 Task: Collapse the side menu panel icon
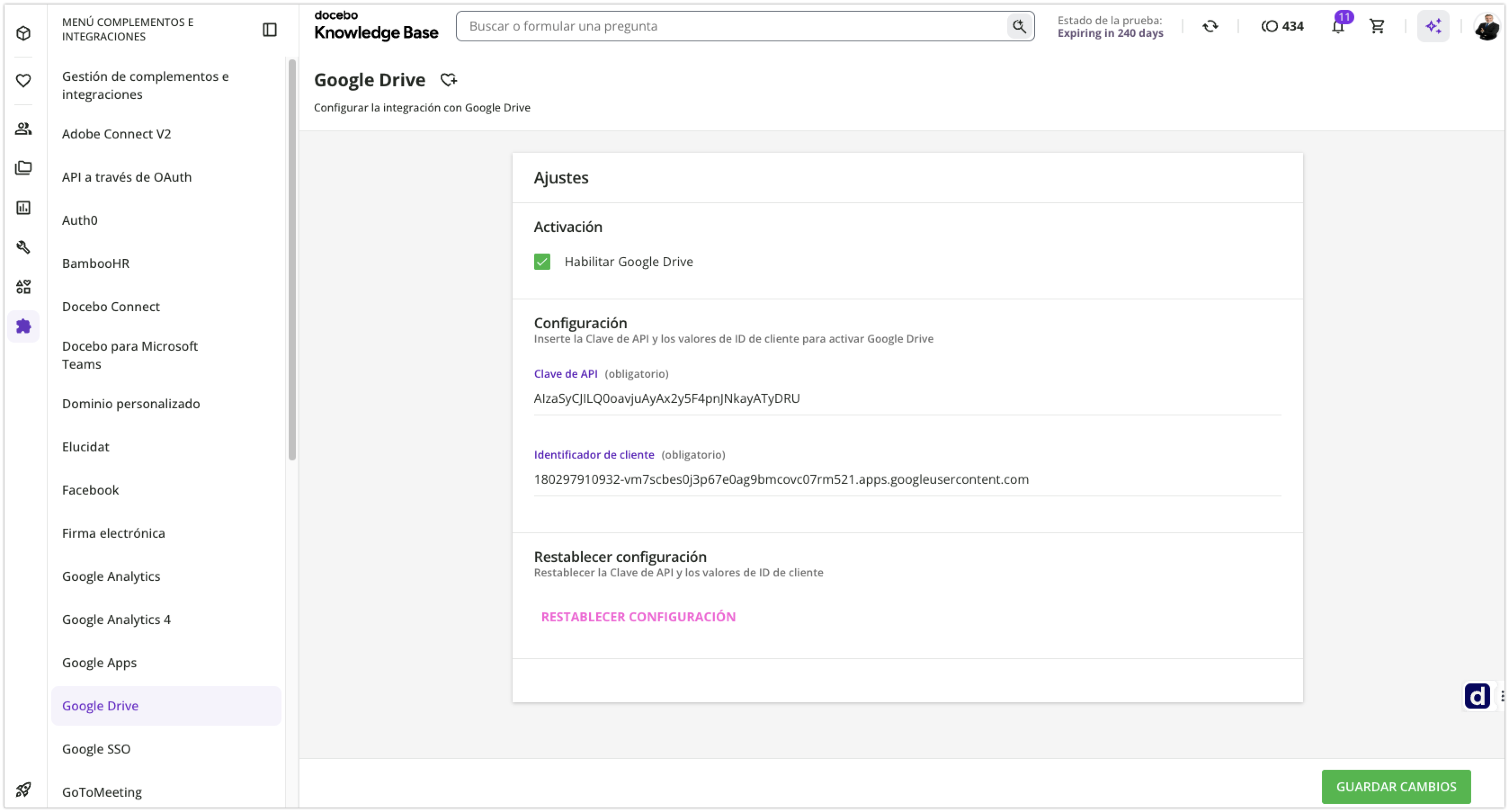tap(269, 29)
